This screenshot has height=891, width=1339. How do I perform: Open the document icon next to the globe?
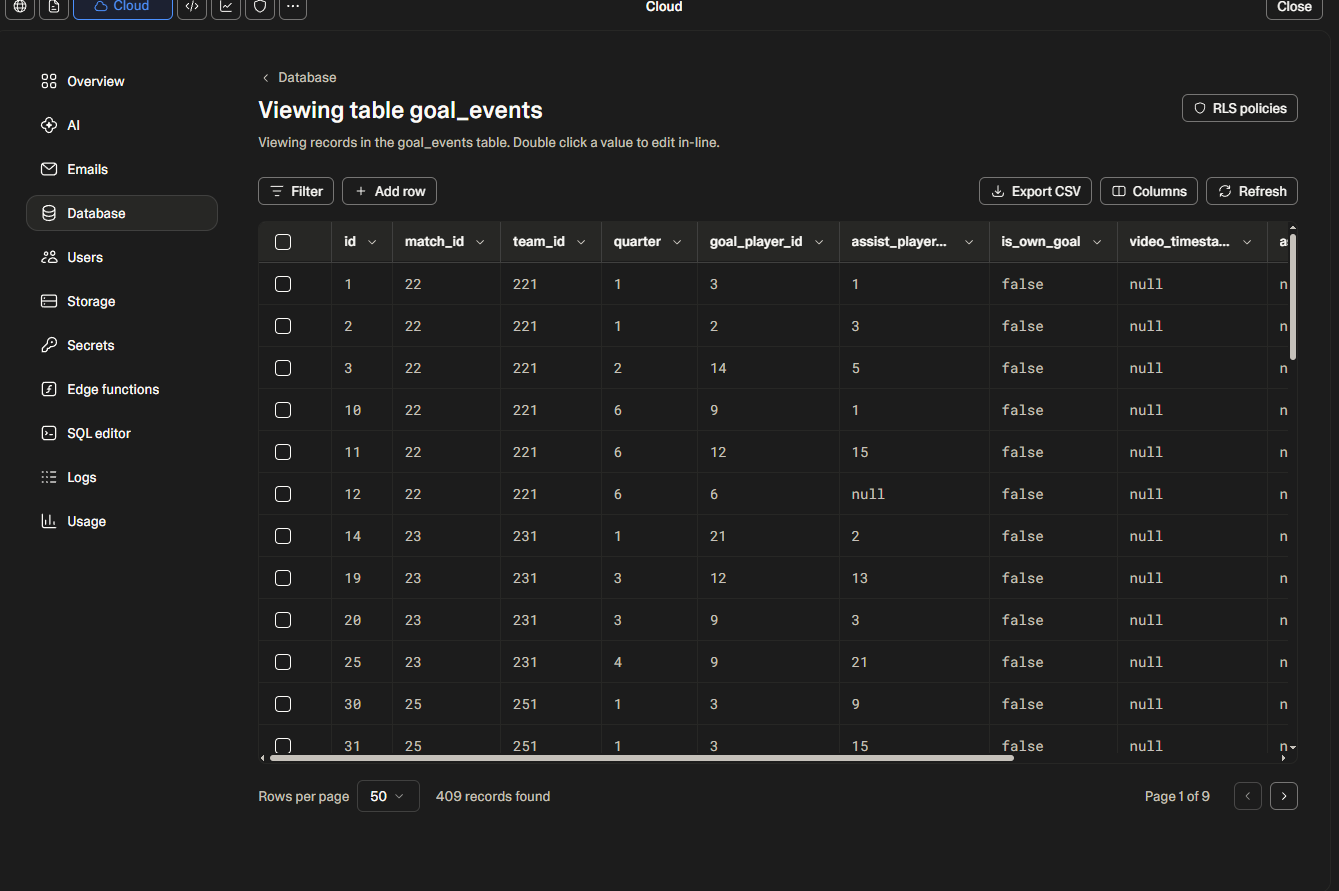point(53,8)
